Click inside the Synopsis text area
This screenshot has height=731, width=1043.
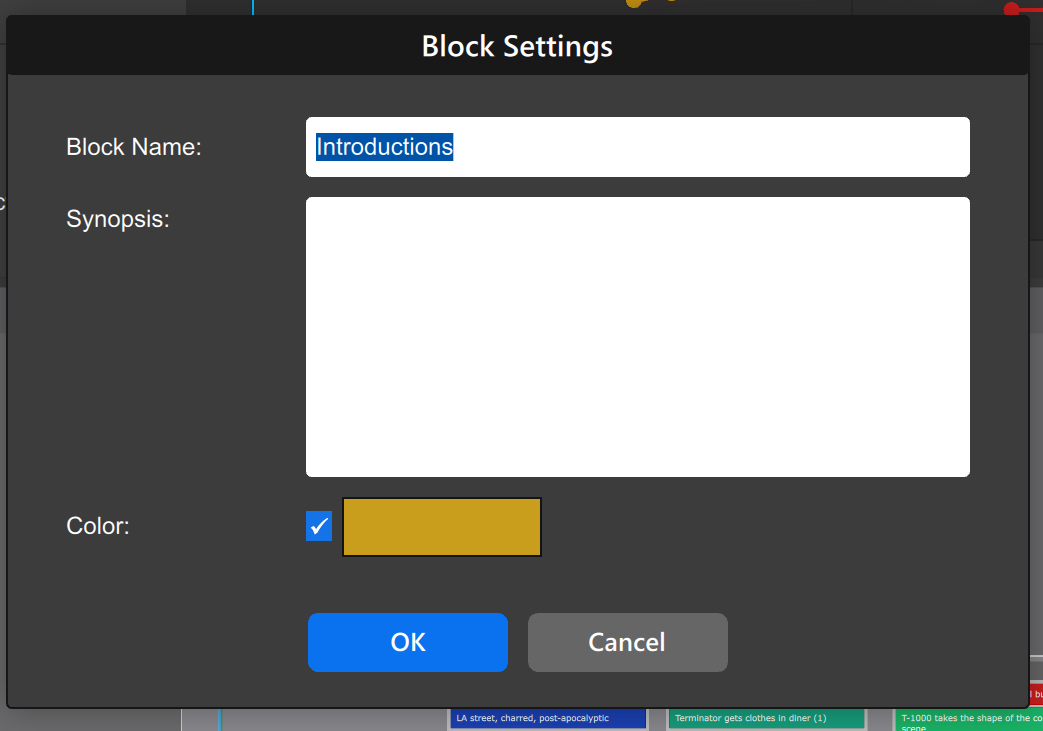(637, 336)
